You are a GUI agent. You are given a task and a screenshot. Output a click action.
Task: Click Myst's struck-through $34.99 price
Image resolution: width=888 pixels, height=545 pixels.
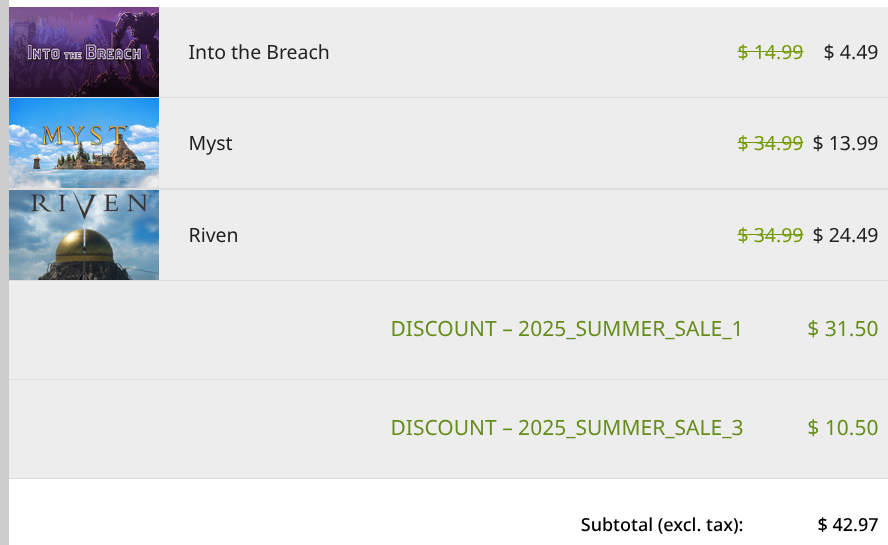pos(770,143)
